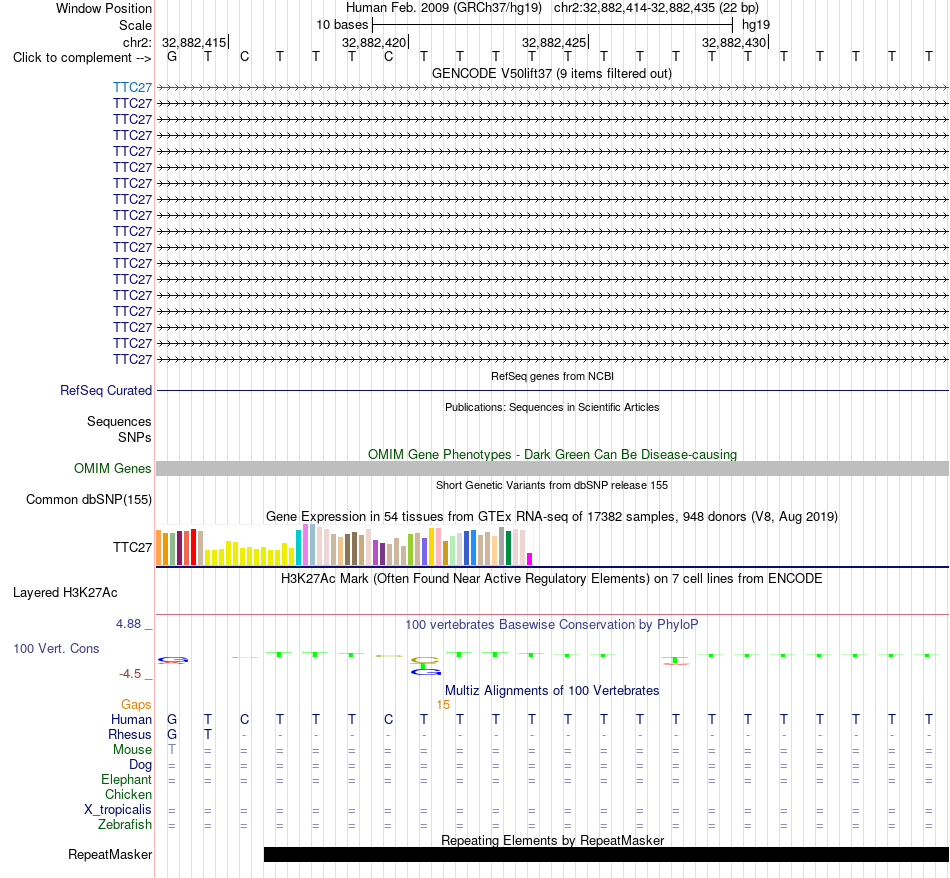This screenshot has width=950, height=878.
Task: Click the TTC27 label beside GTEx chart
Action: [132, 547]
